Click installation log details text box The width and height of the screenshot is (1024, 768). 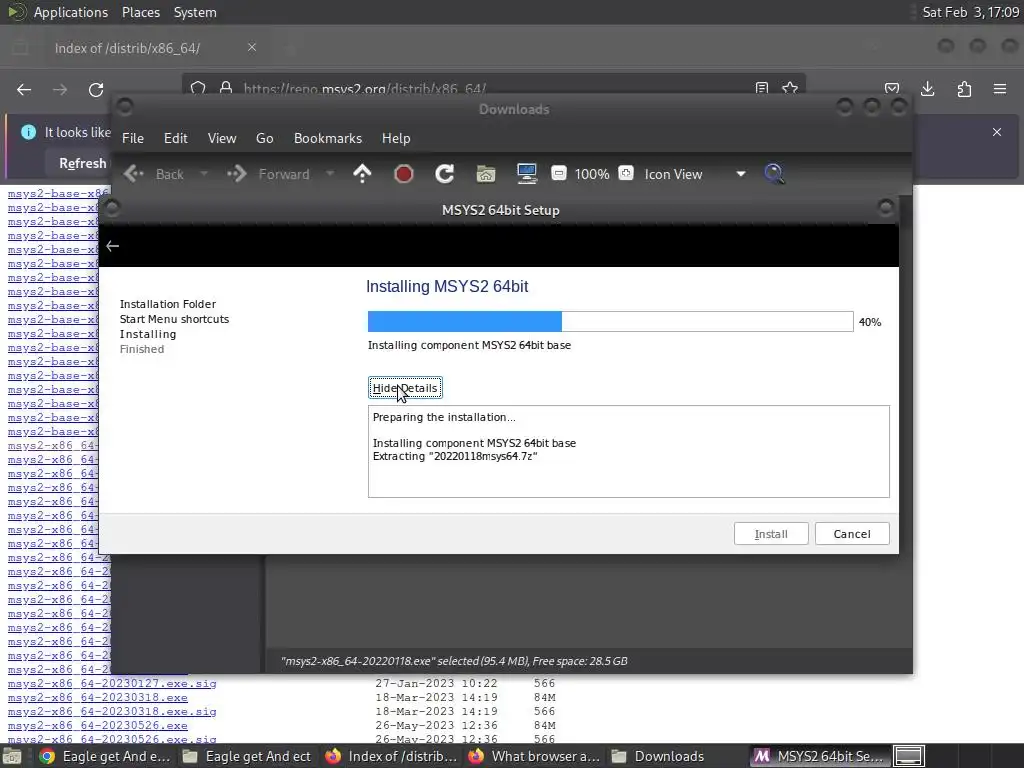628,451
